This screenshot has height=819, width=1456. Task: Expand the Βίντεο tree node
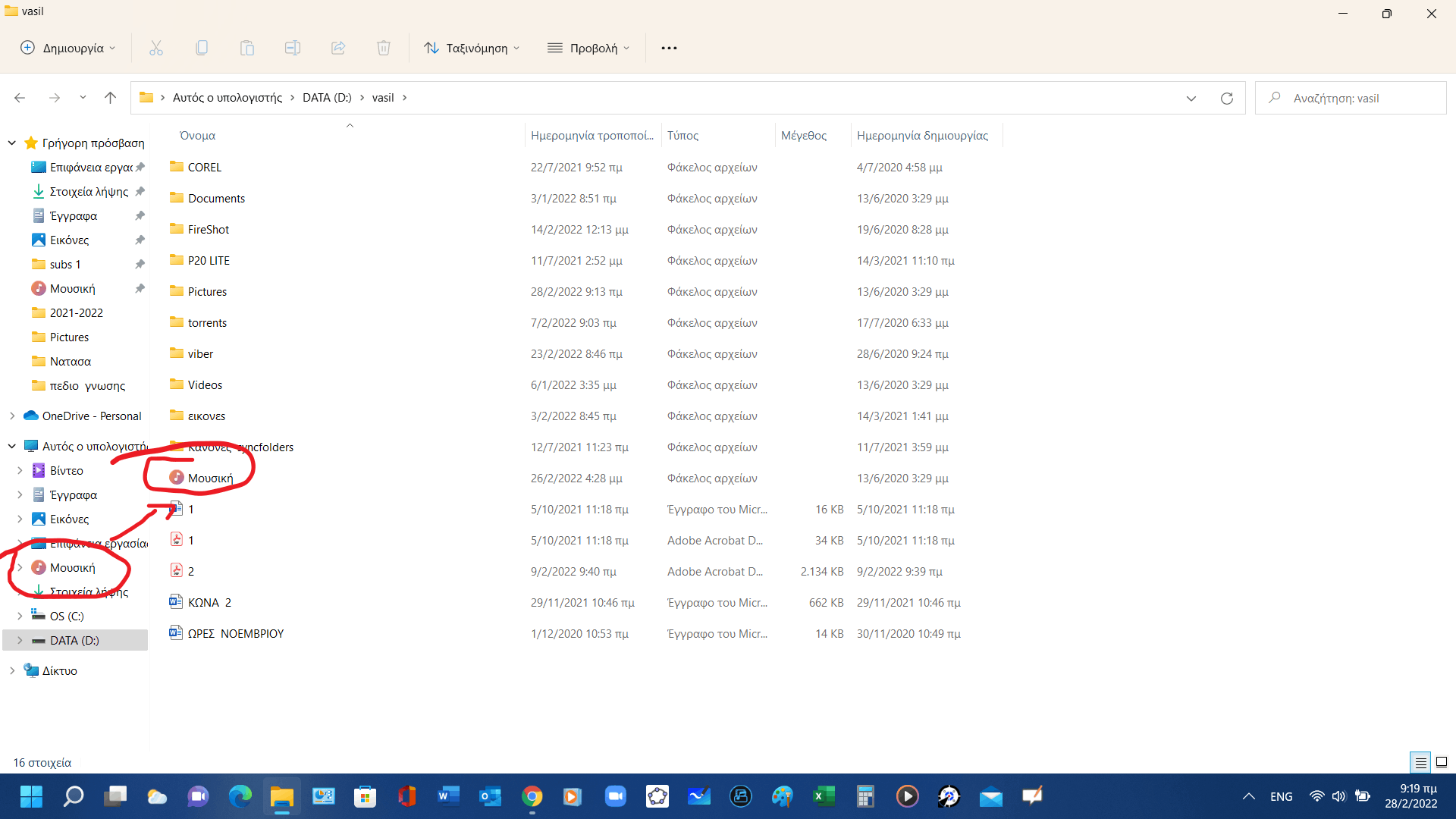(20, 470)
